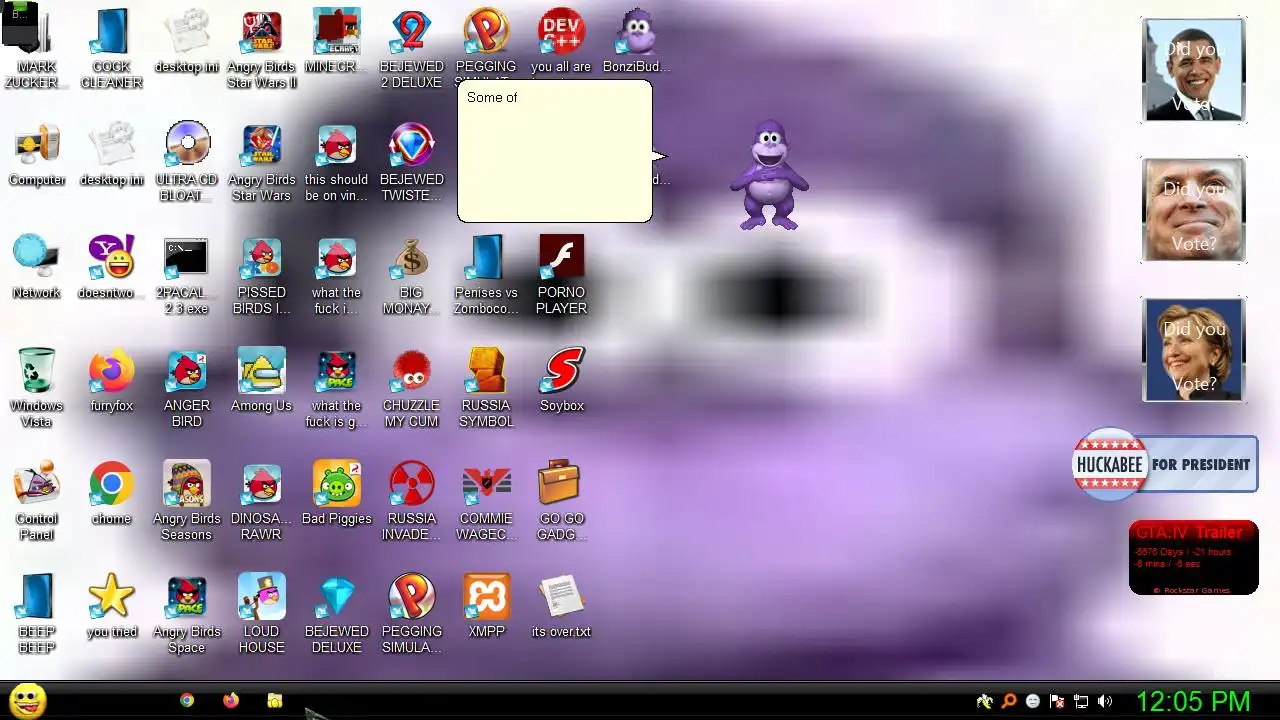Launch BEJEWED DELUXE diamond shortcut
Screen dimensions: 1280x720
tap(336, 614)
